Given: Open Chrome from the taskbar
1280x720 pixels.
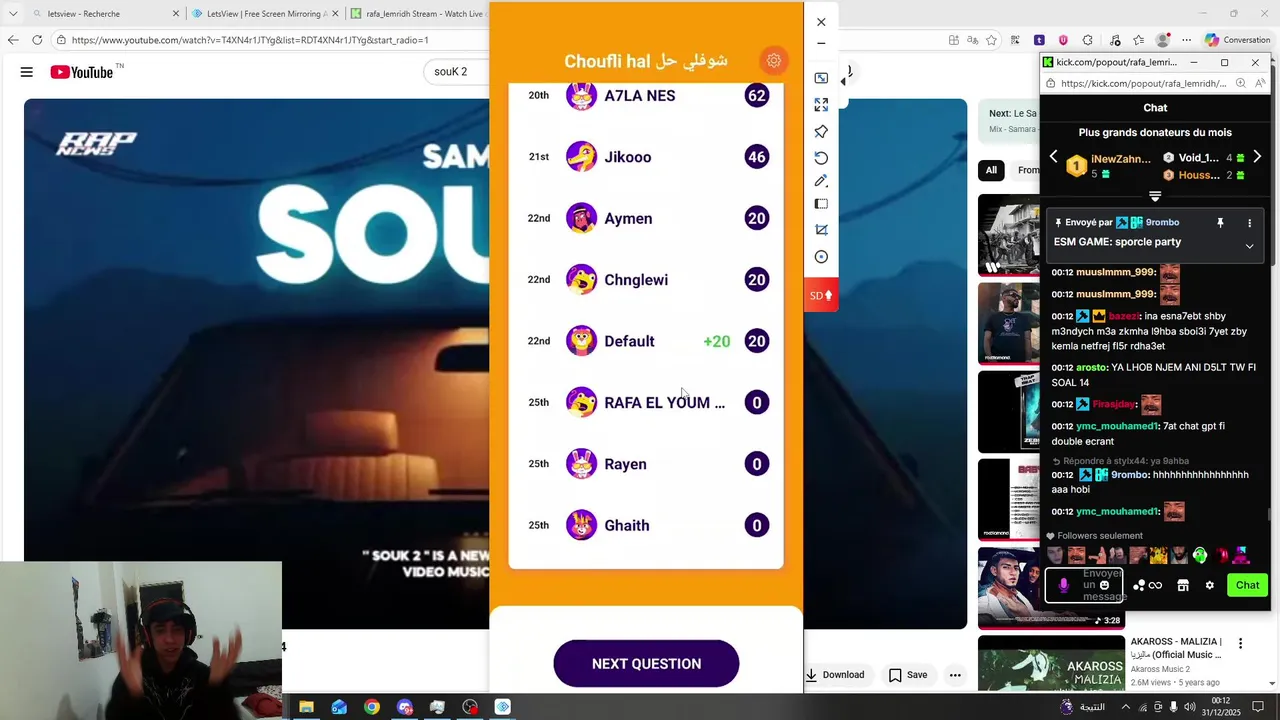Looking at the screenshot, I should tap(372, 707).
